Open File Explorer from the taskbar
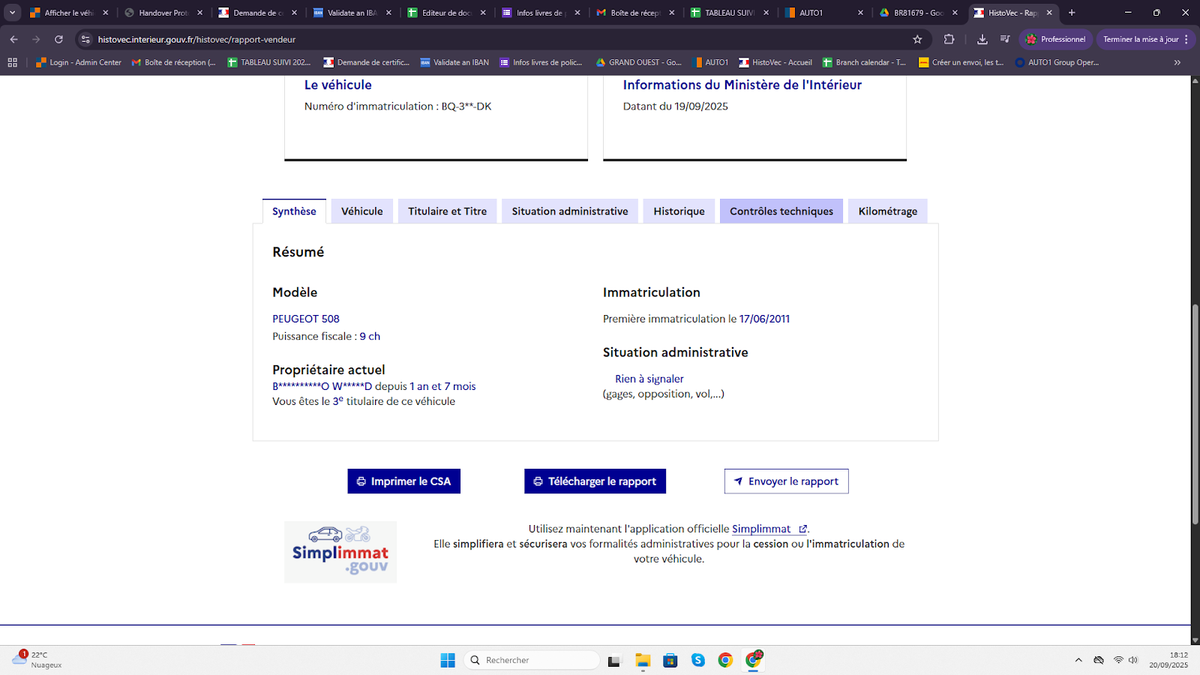This screenshot has height=675, width=1200. (x=643, y=660)
